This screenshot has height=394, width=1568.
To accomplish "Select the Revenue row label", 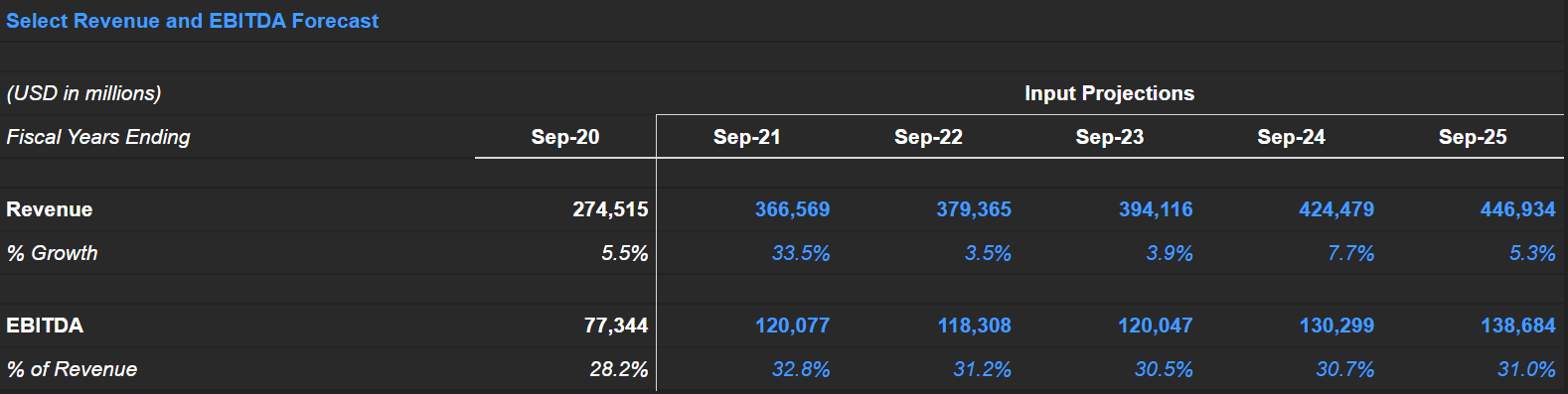I will [x=50, y=209].
